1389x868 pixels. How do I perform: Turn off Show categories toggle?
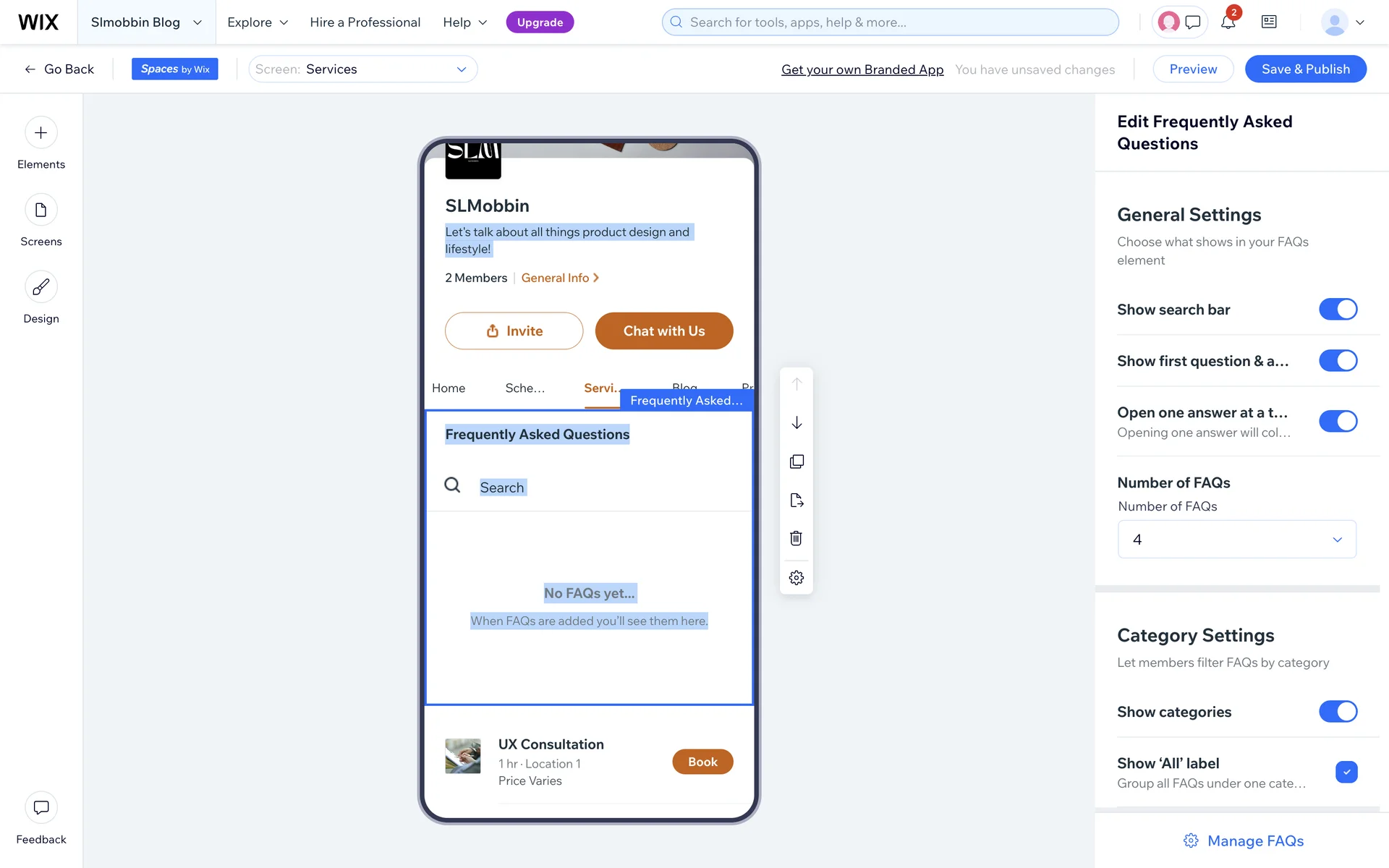tap(1338, 712)
